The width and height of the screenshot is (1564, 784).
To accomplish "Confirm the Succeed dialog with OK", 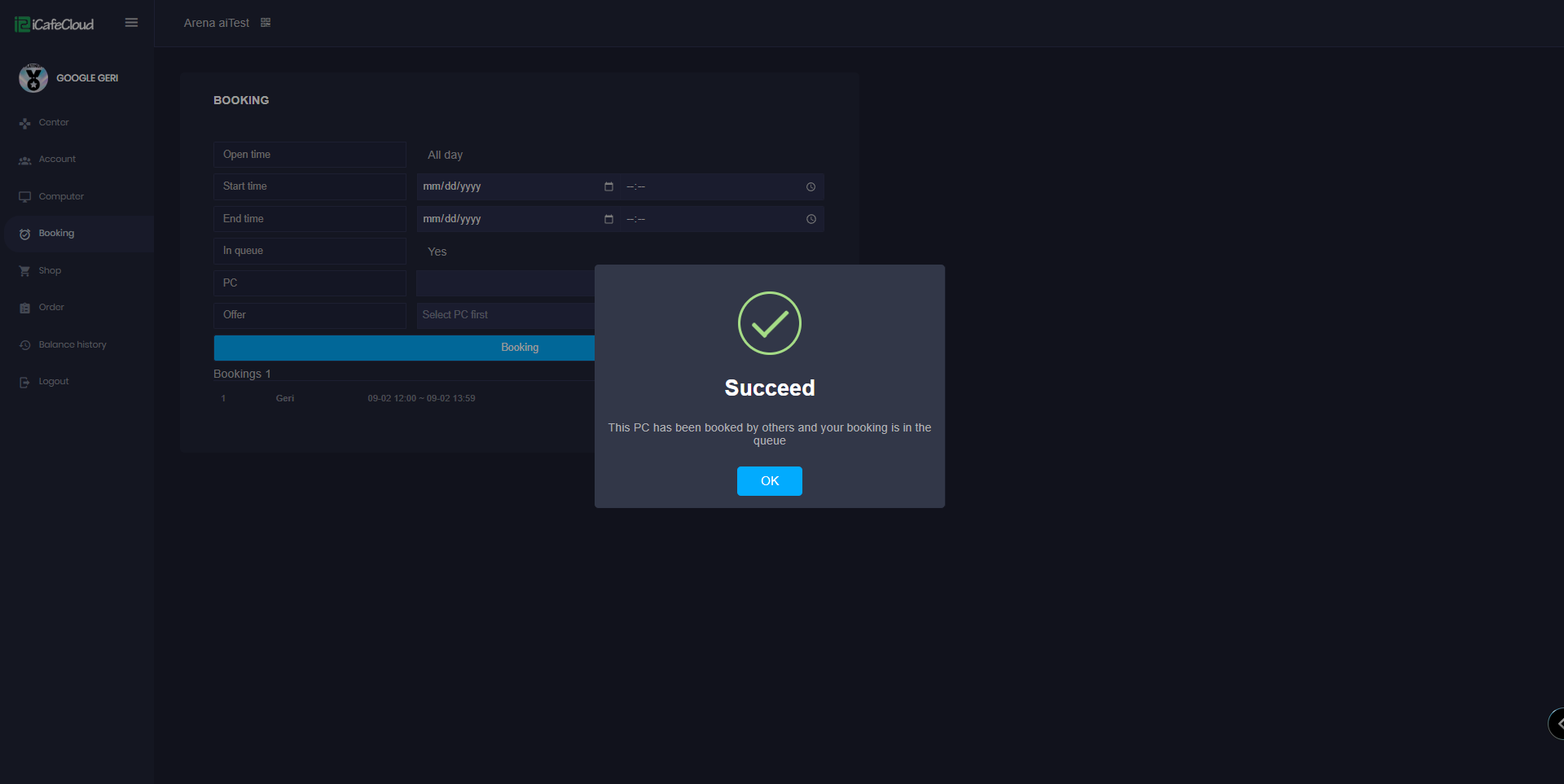I will (x=770, y=481).
